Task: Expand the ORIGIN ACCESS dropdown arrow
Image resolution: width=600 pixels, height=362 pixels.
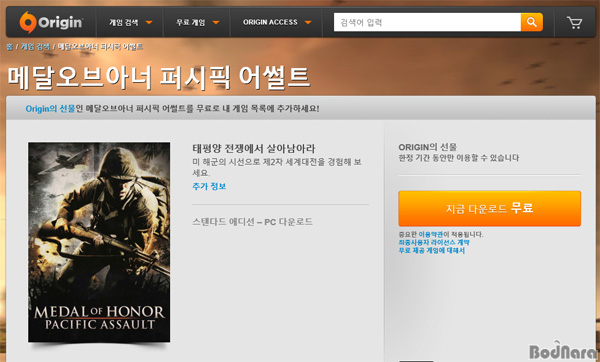Action: [308, 23]
